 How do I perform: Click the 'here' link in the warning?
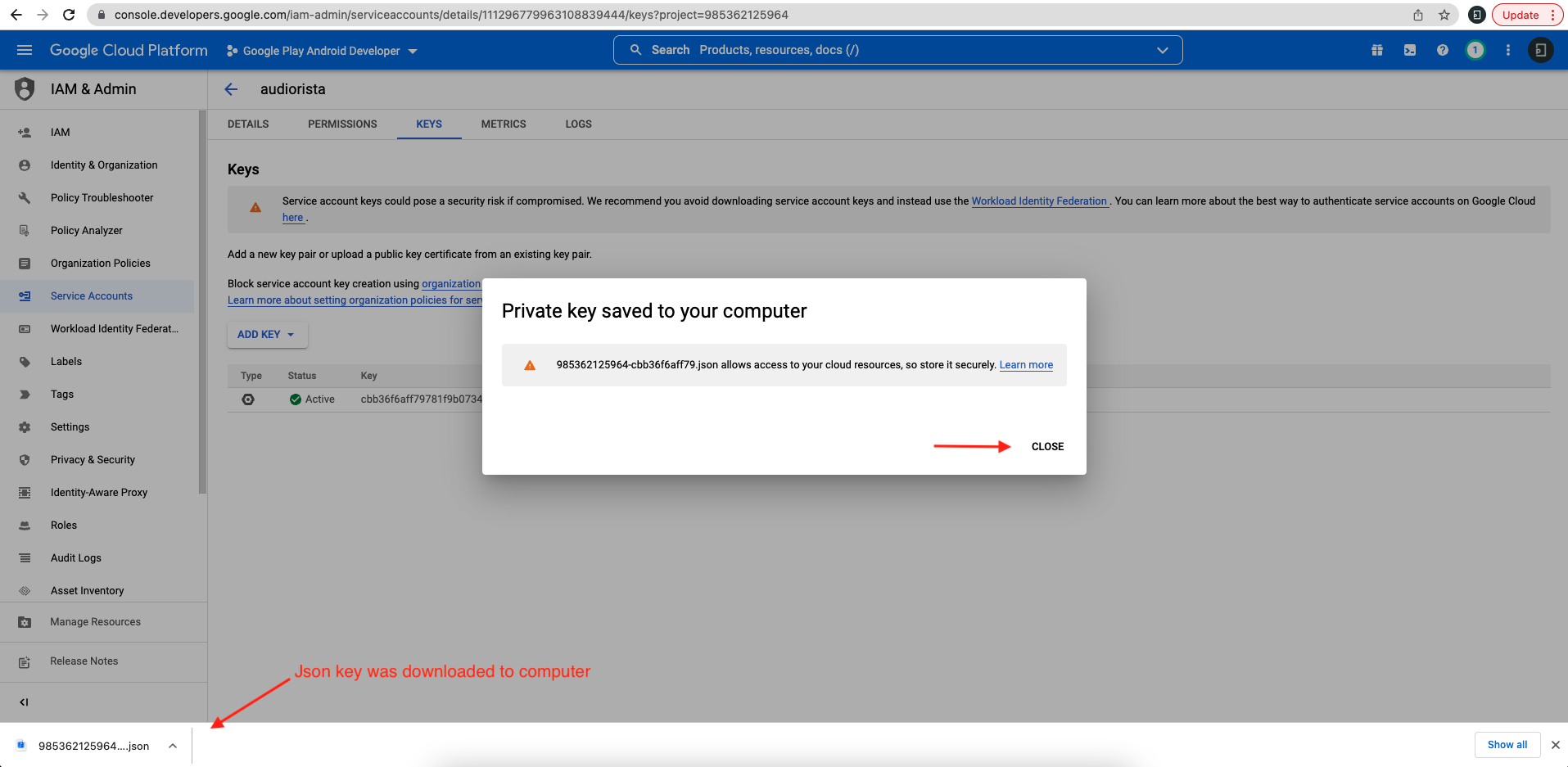tap(293, 218)
